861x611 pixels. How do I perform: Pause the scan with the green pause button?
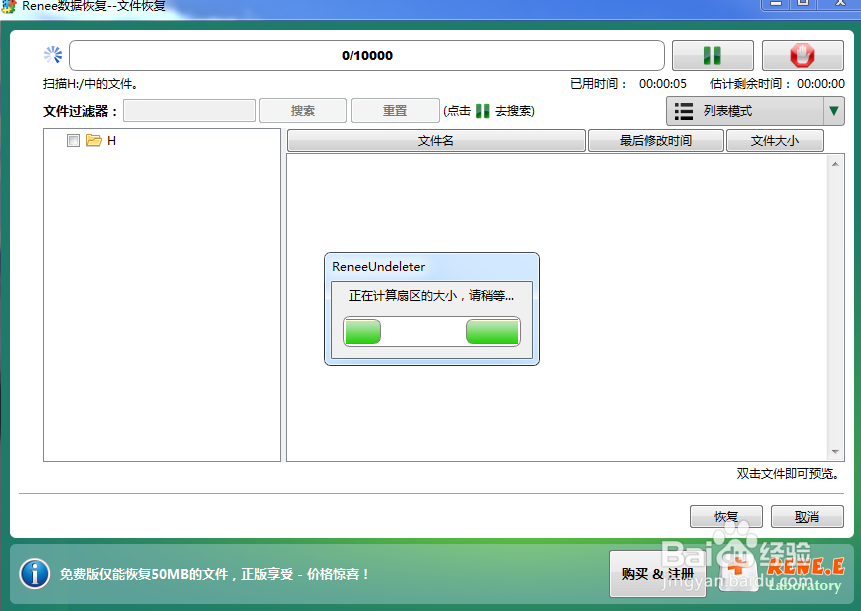click(x=712, y=55)
